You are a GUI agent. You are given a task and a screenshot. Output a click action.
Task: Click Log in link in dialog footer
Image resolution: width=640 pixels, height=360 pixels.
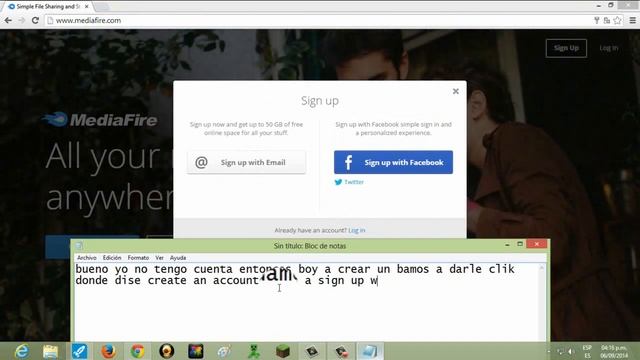click(357, 230)
